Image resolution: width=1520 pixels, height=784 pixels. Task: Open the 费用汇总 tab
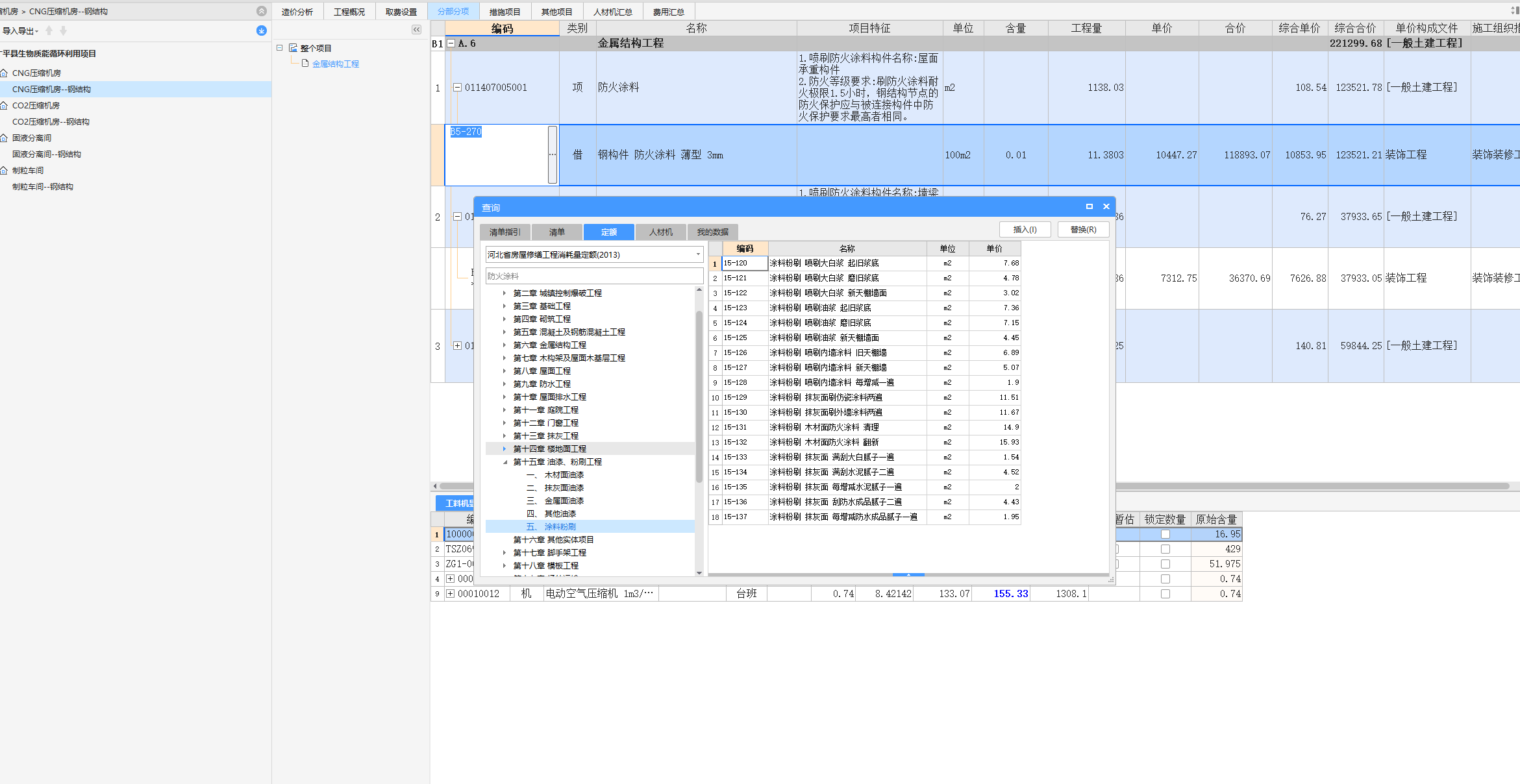pyautogui.click(x=669, y=12)
